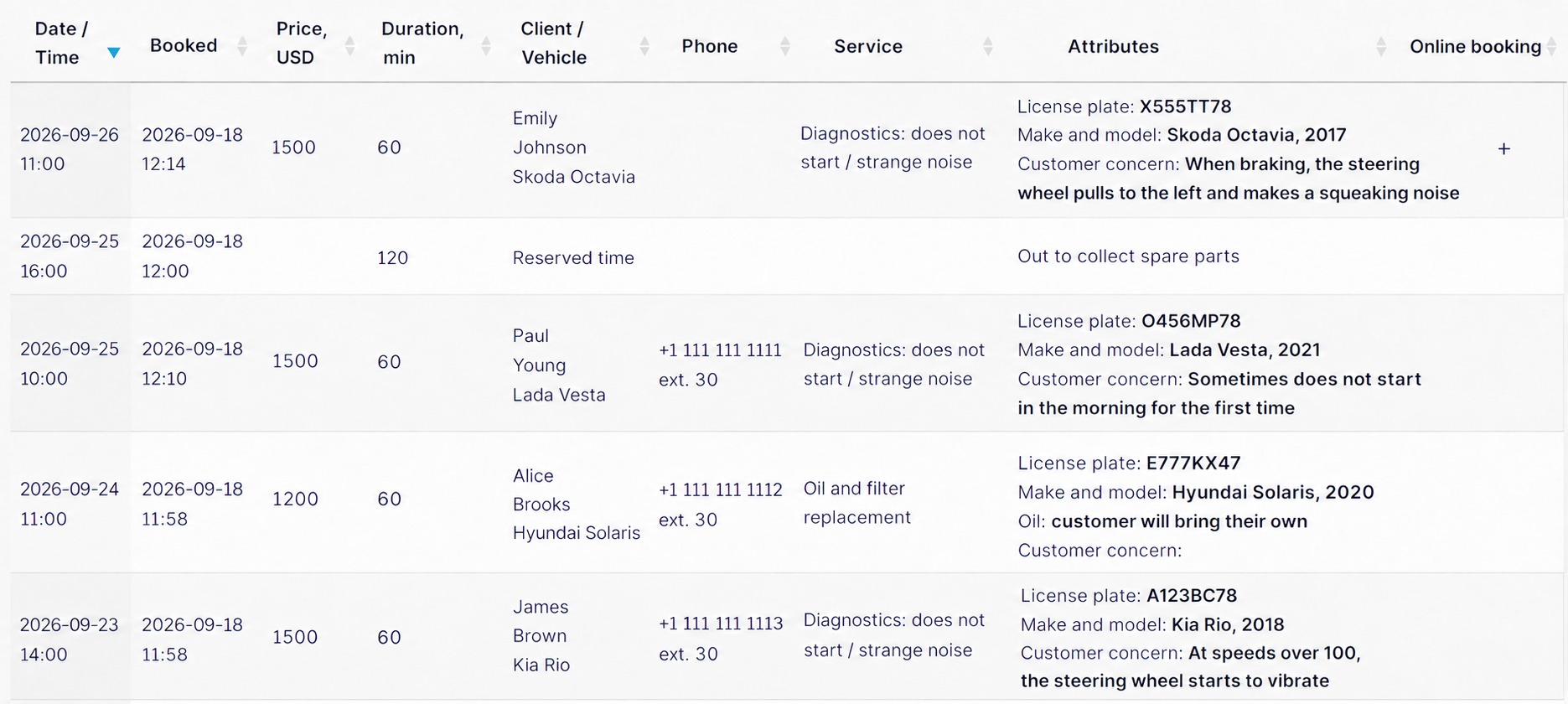Click license plate A123BC78
1568x704 pixels.
[x=1192, y=595]
